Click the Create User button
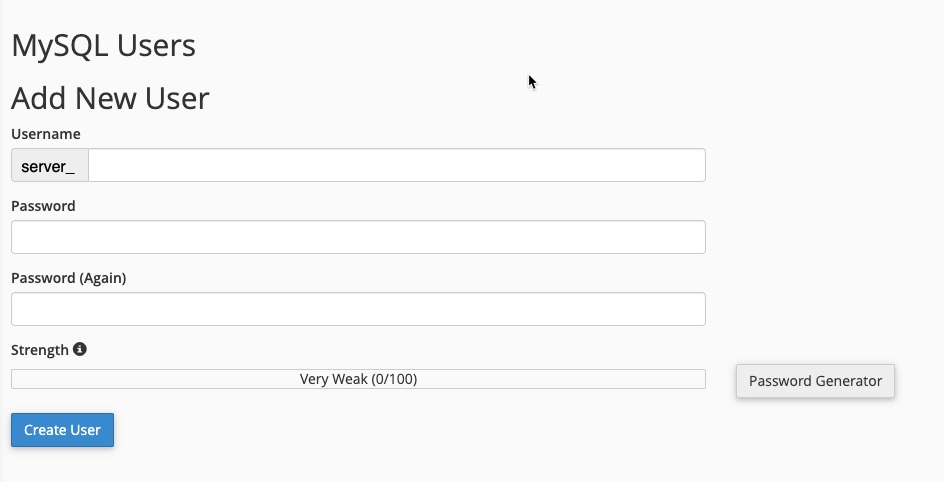This screenshot has height=482, width=944. 62,430
